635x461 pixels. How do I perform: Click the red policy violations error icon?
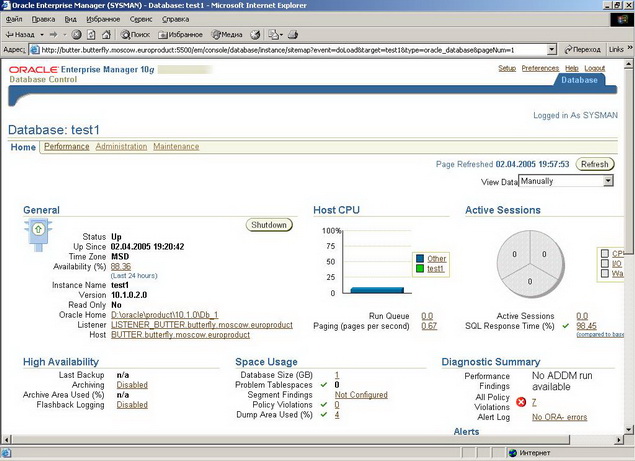tap(521, 402)
